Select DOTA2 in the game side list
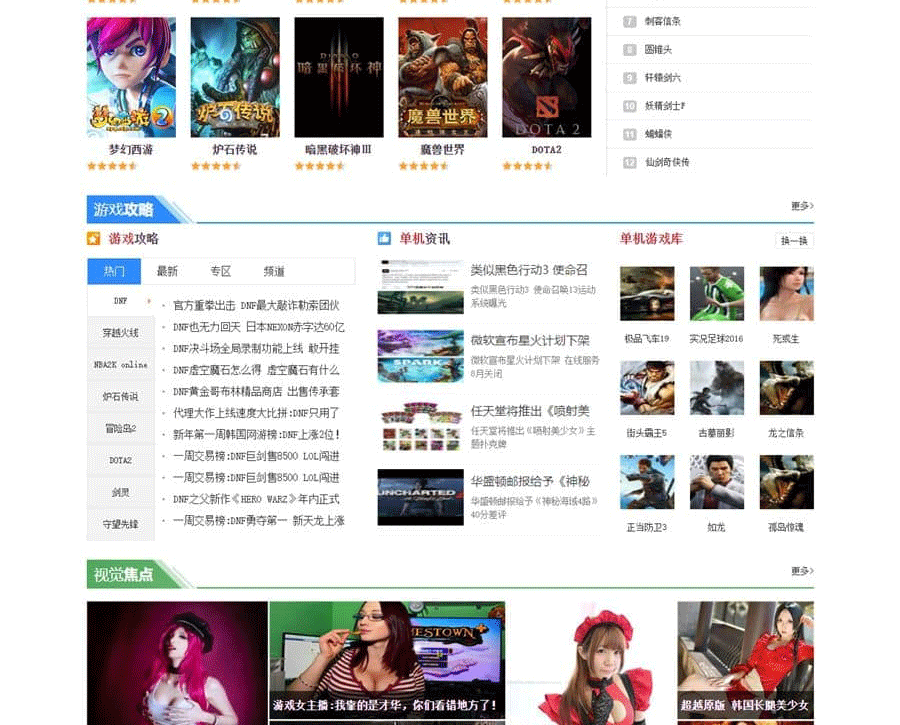900x725 pixels. click(x=121, y=460)
